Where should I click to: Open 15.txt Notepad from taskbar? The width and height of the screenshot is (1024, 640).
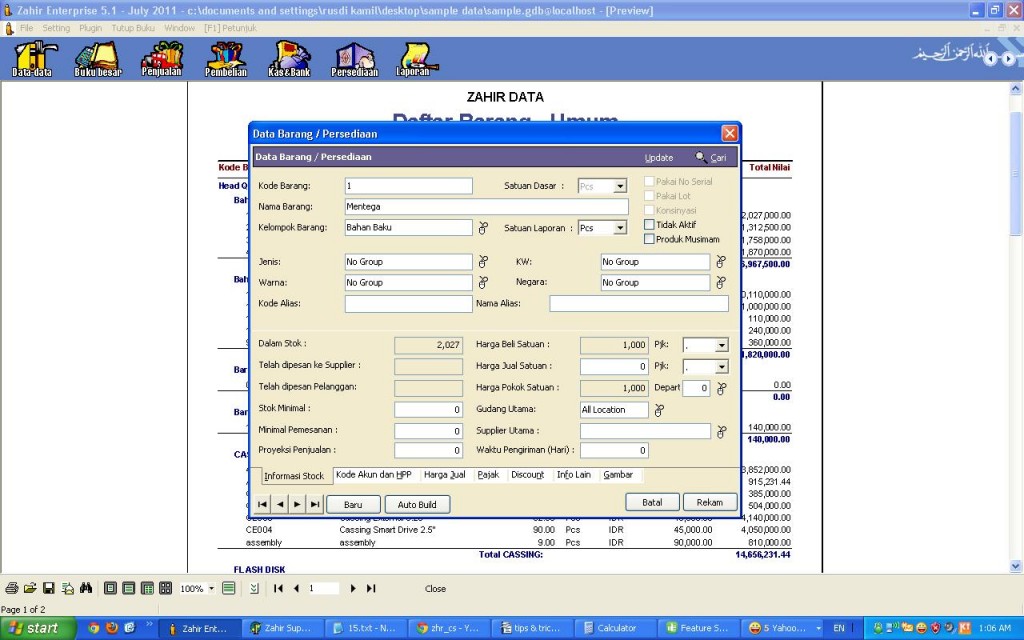(364, 628)
